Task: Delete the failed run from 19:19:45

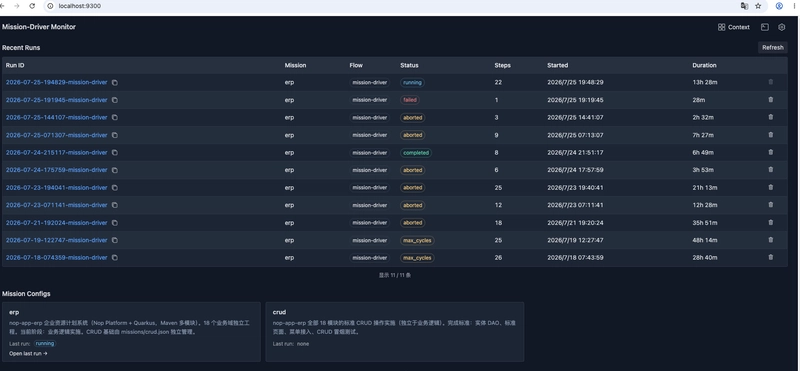Action: [770, 100]
